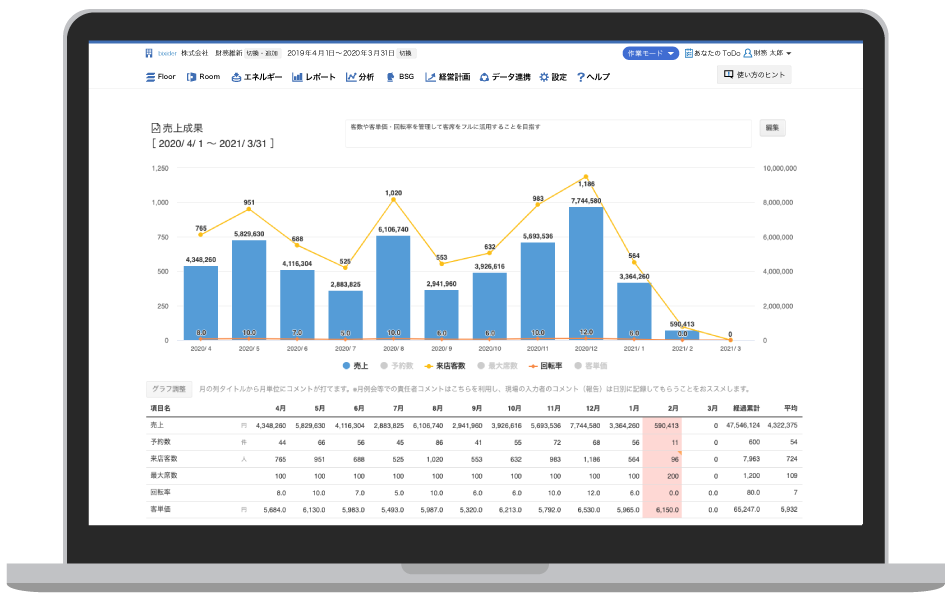Toggle the 最大席数 legend series
The height and width of the screenshot is (600, 950).
[x=497, y=366]
